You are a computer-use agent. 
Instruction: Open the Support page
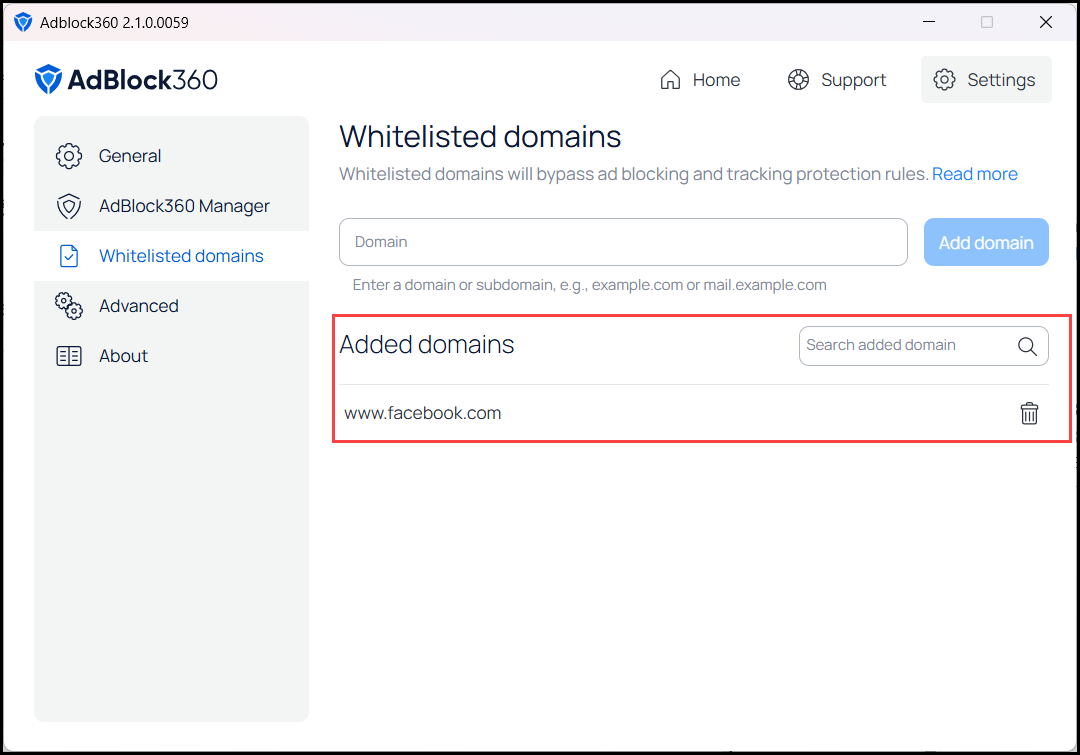click(x=837, y=80)
